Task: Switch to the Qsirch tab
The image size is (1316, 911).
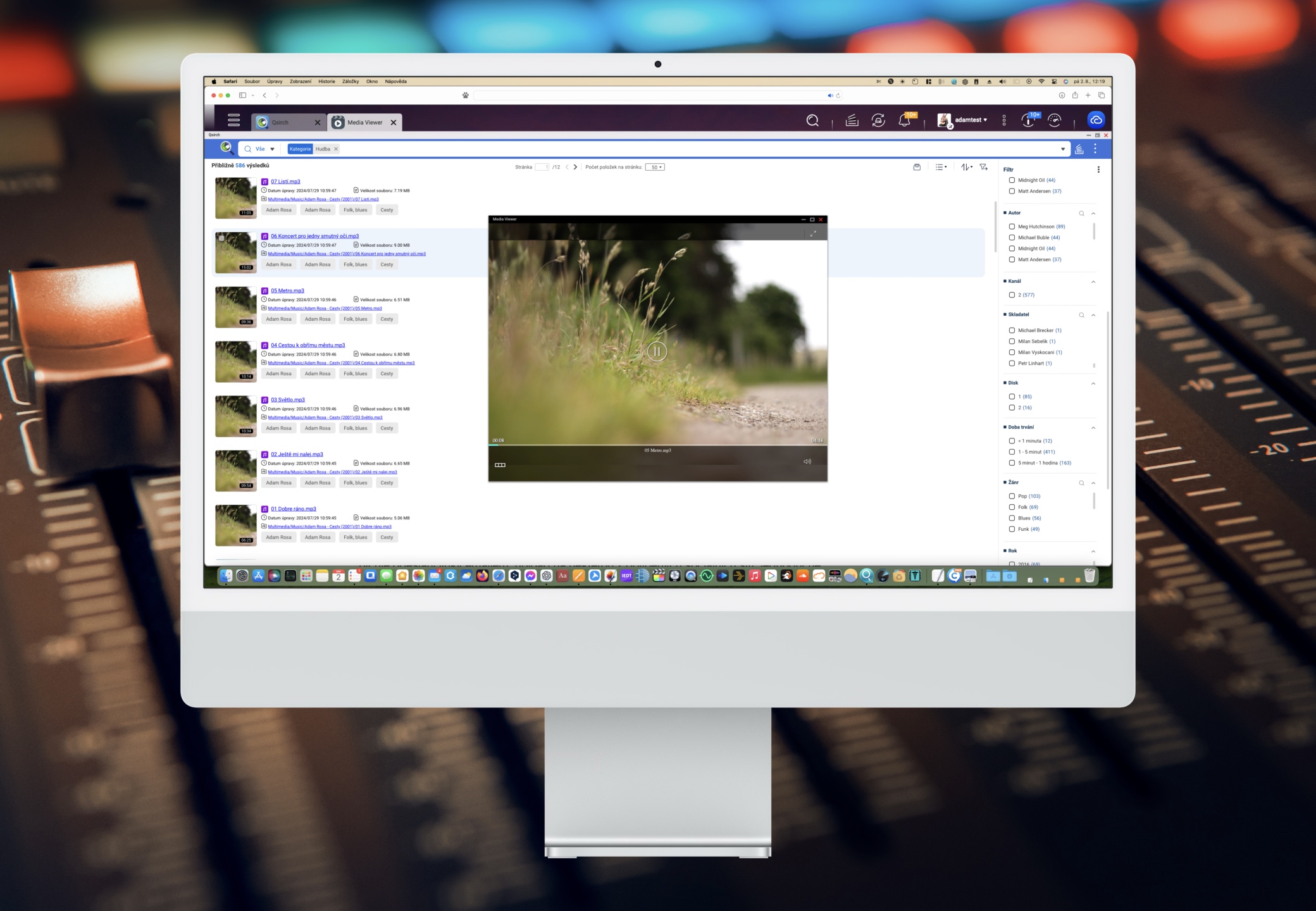Action: point(280,123)
